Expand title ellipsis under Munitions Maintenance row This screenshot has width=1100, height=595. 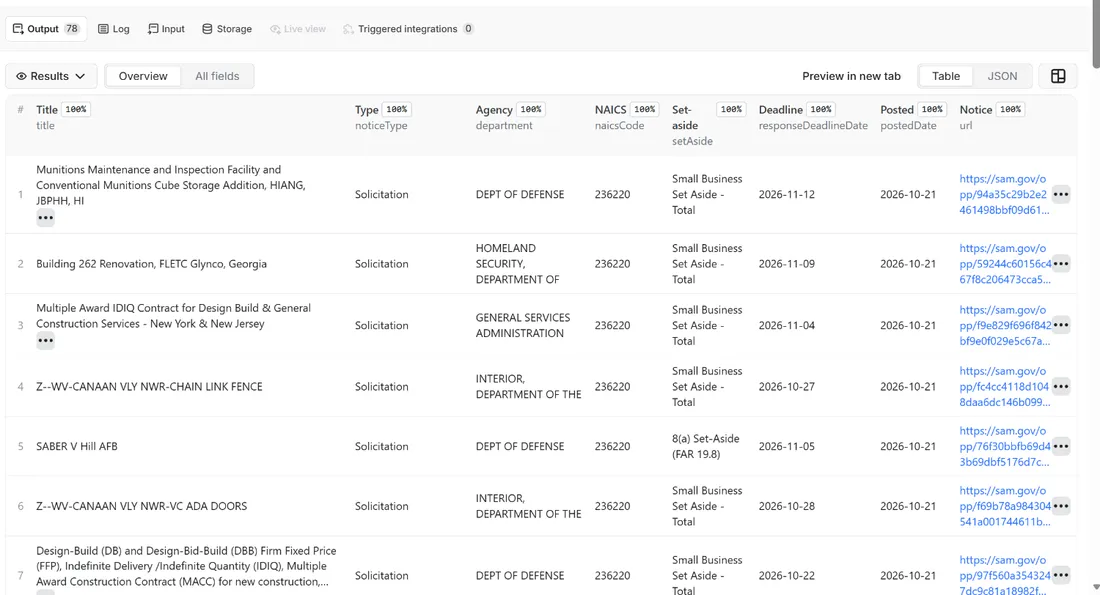(x=46, y=218)
